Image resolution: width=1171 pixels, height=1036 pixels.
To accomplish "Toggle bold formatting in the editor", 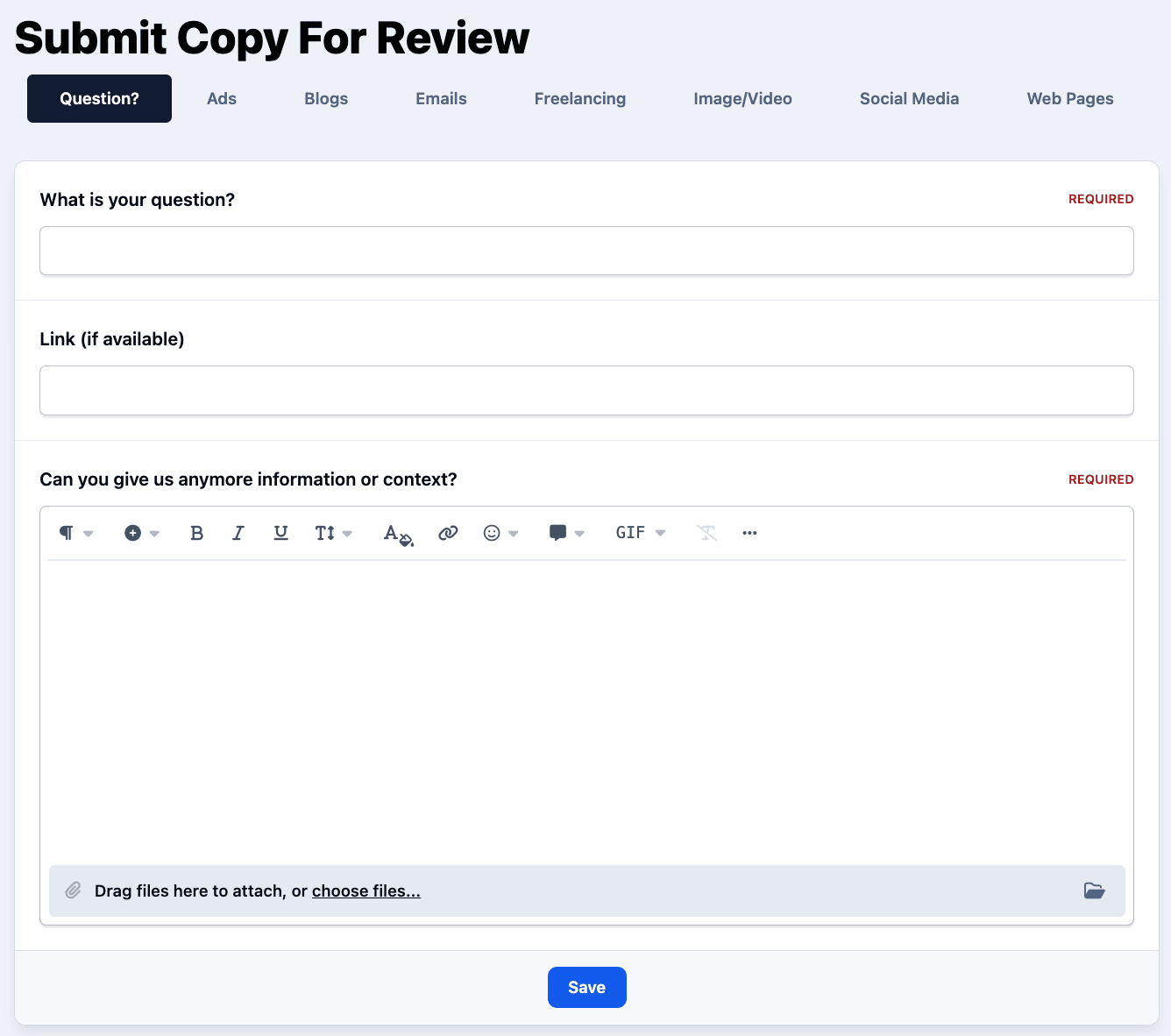I will coord(196,533).
